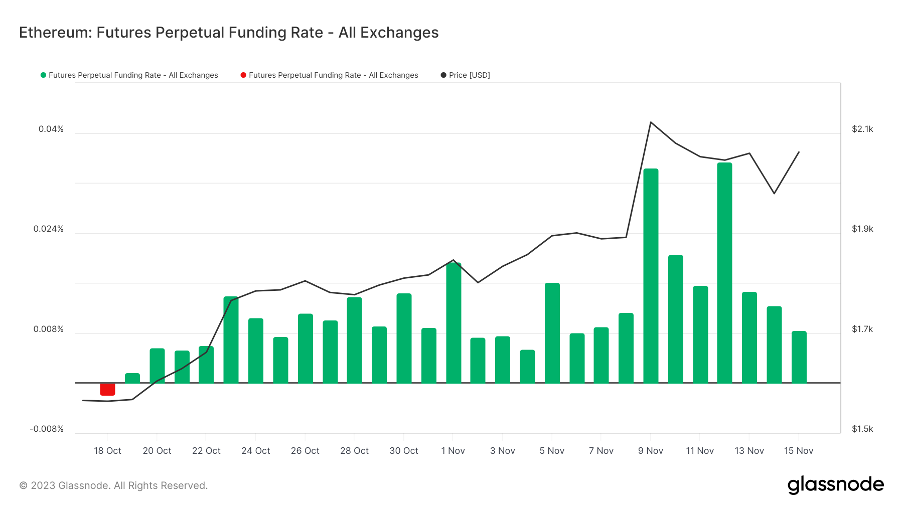Click the 0.04% label on left axis

[52, 130]
